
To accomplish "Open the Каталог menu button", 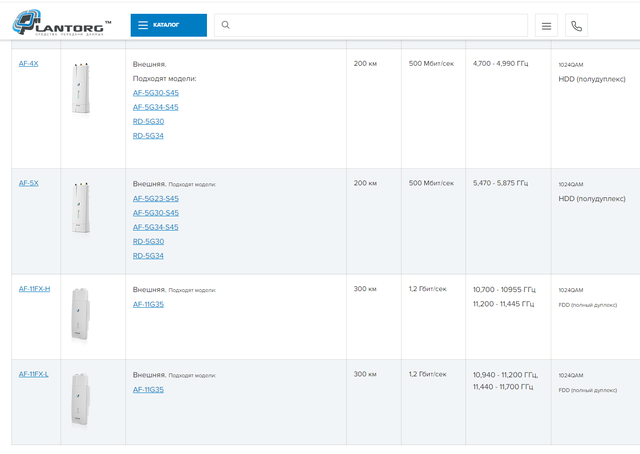I will (x=169, y=25).
